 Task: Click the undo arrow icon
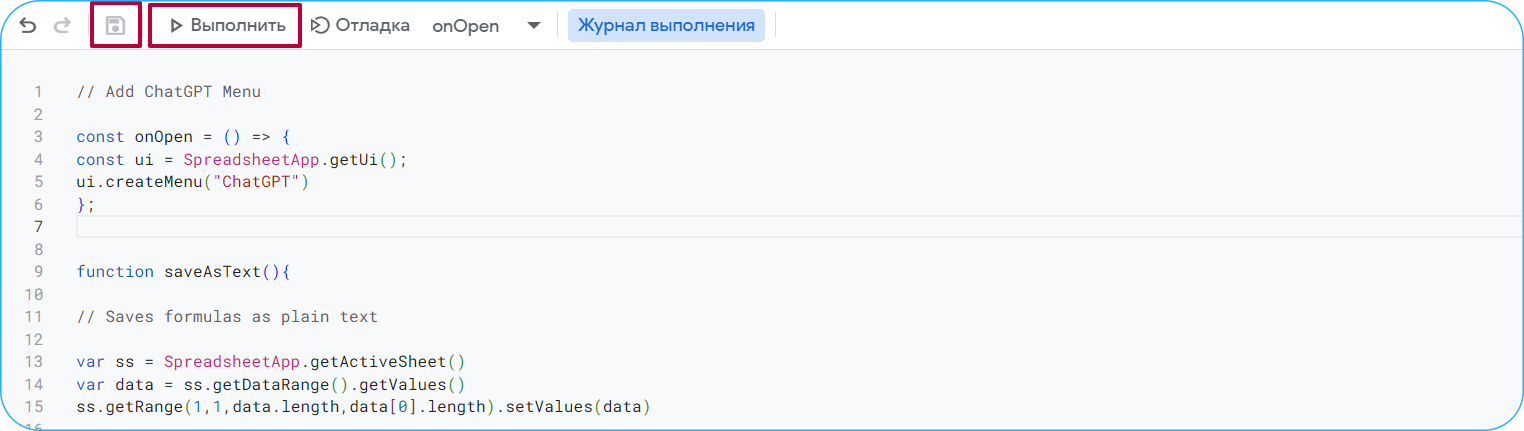[x=28, y=26]
